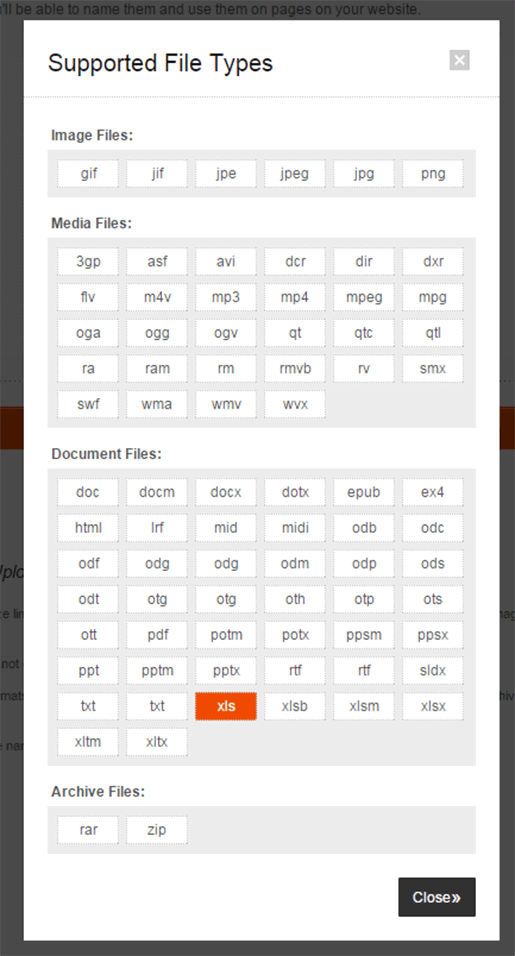
Task: Select the xltx file type chip
Action: pos(157,742)
